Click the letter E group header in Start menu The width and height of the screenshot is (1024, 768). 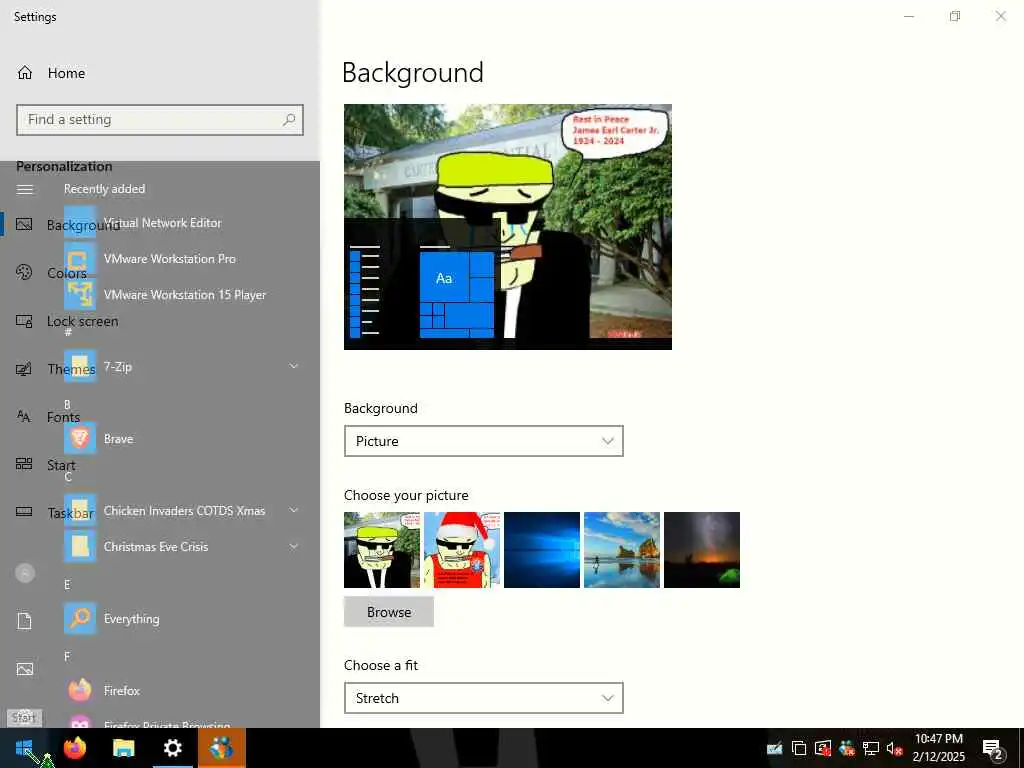[x=67, y=584]
